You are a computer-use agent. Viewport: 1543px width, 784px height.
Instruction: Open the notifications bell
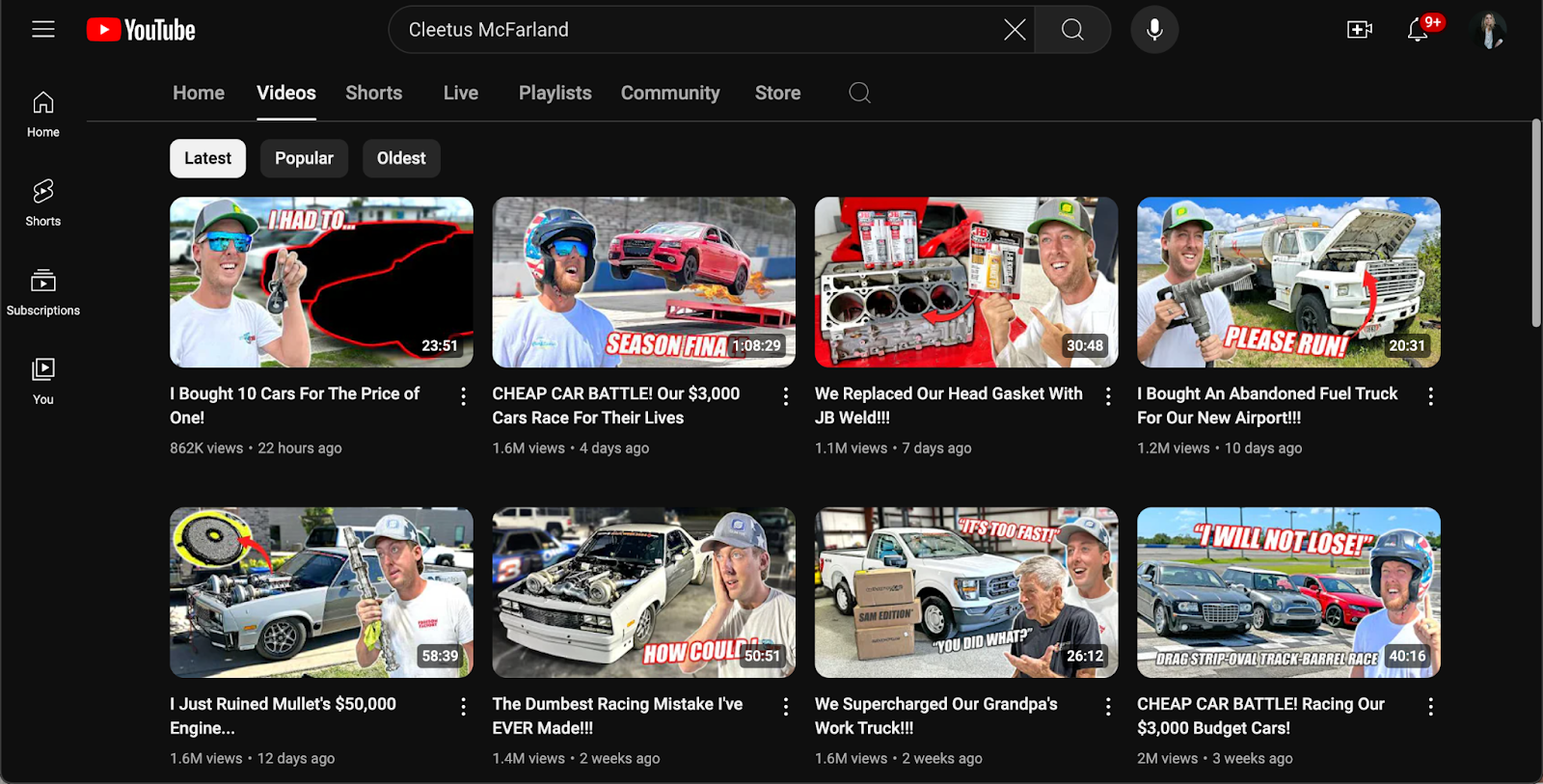point(1418,30)
